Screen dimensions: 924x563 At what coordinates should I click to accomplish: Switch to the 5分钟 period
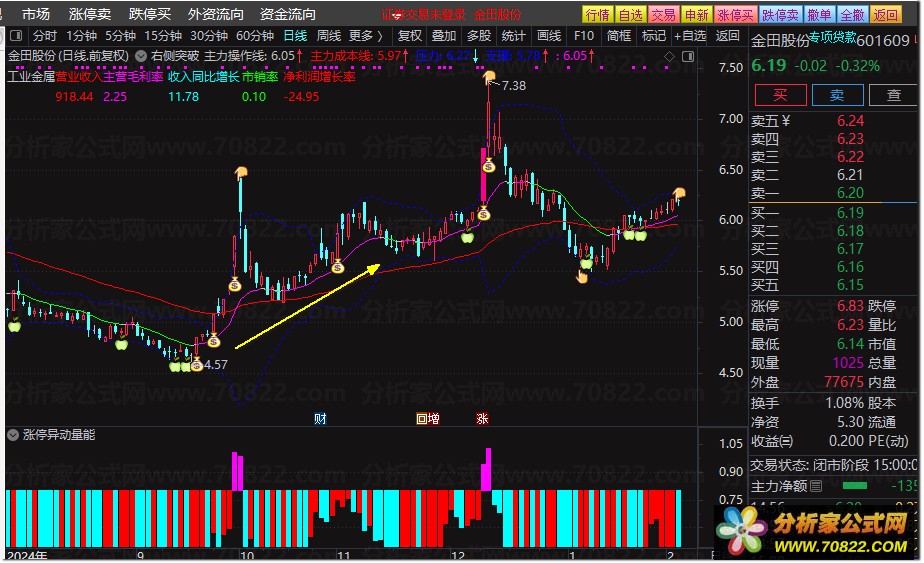[121, 36]
